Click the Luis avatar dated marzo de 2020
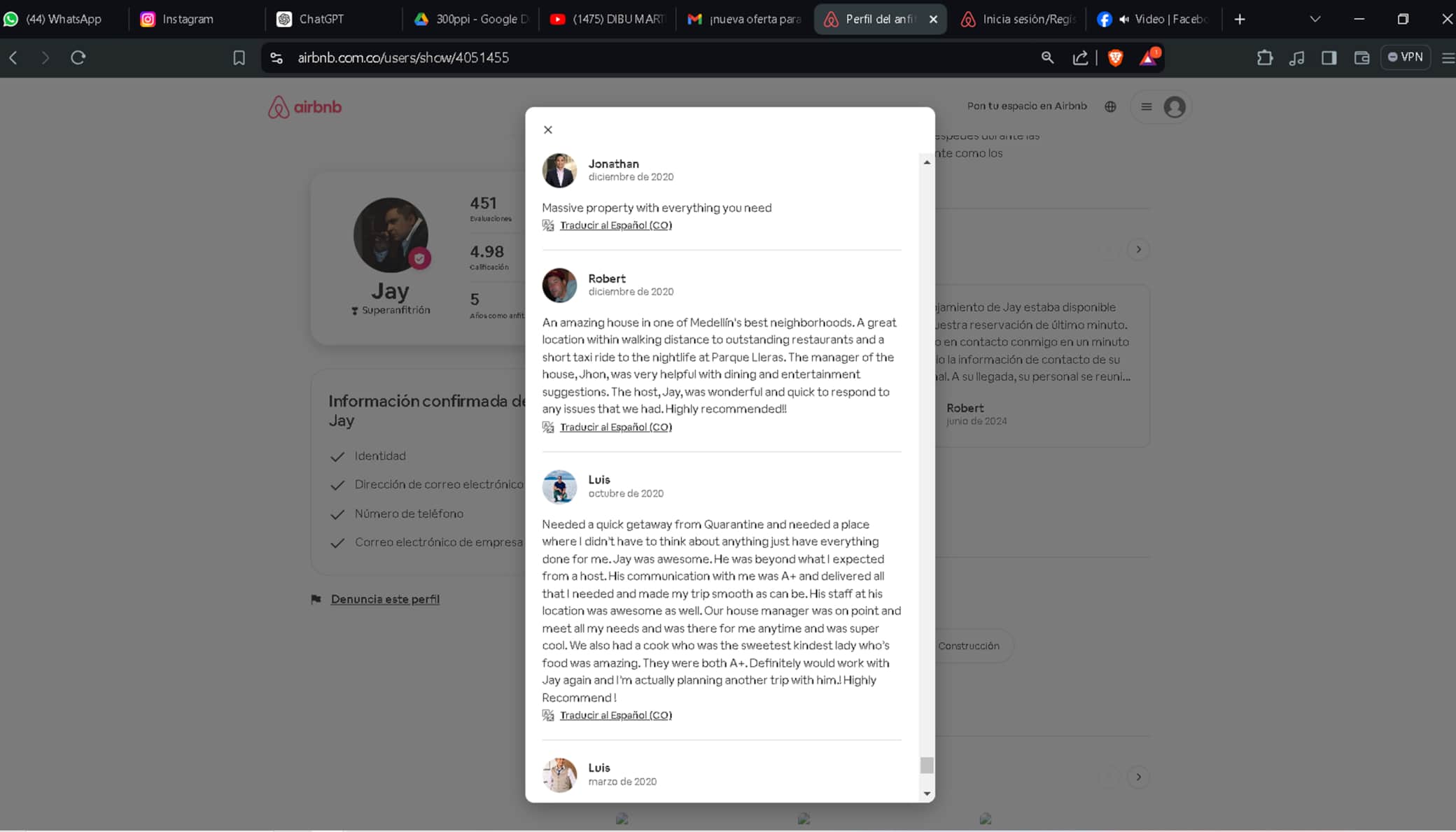Image resolution: width=1456 pixels, height=832 pixels. [559, 775]
